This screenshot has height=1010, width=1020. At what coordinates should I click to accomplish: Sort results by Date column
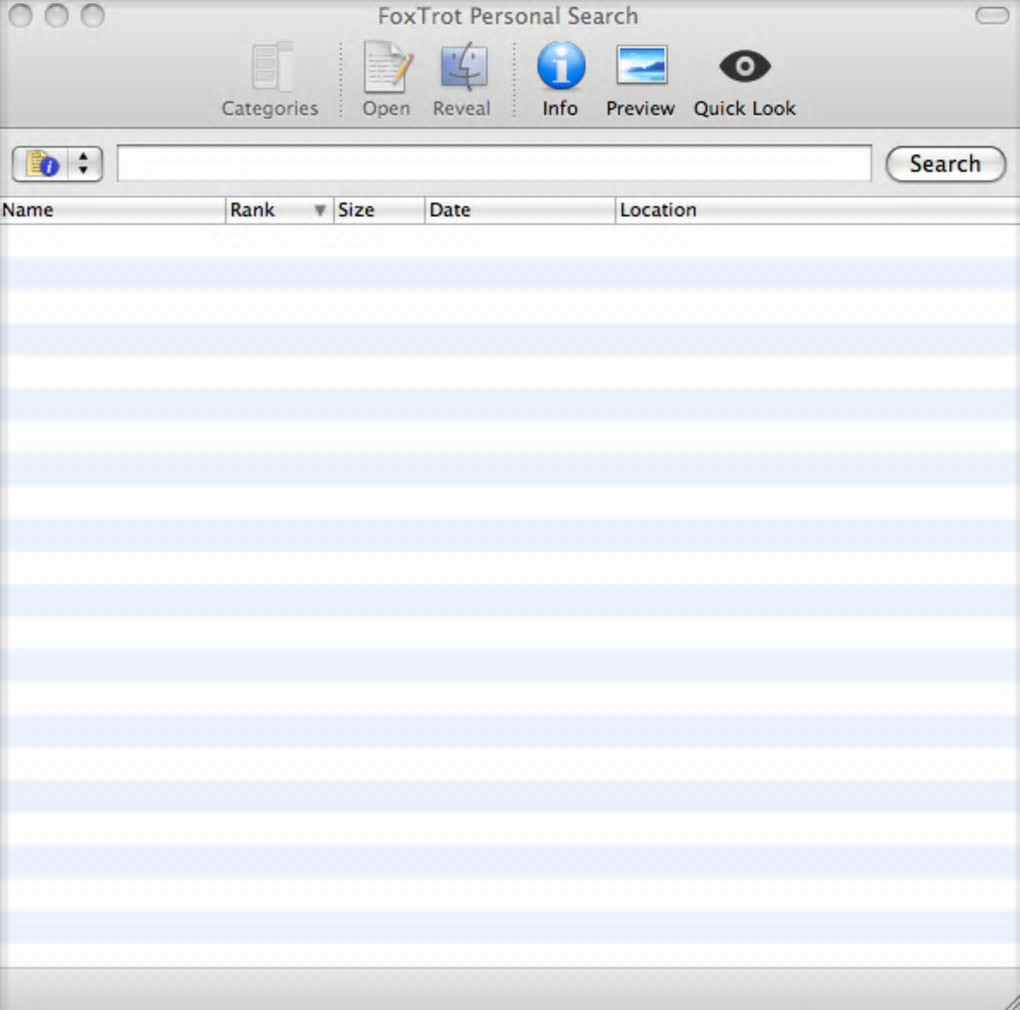[520, 210]
